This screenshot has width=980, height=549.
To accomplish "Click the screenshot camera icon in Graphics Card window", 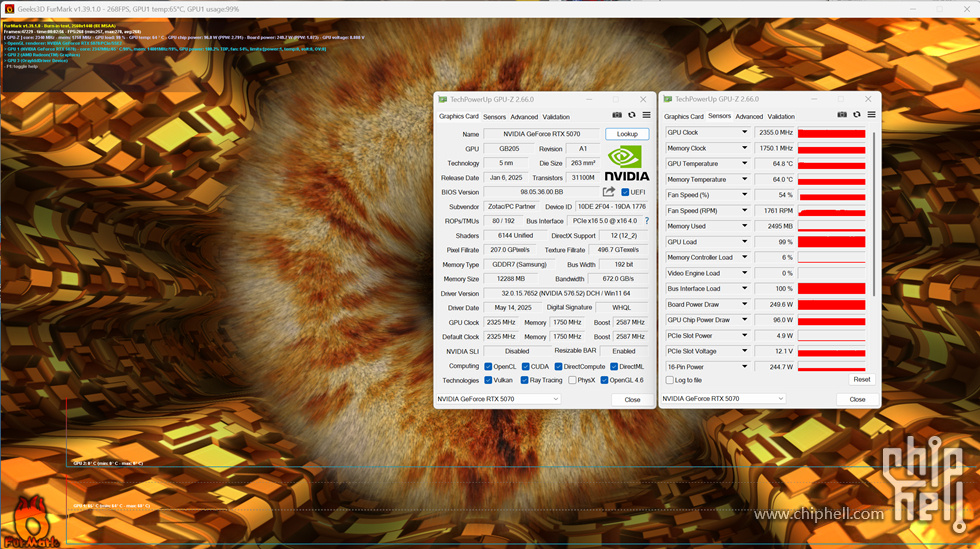I will tap(617, 115).
